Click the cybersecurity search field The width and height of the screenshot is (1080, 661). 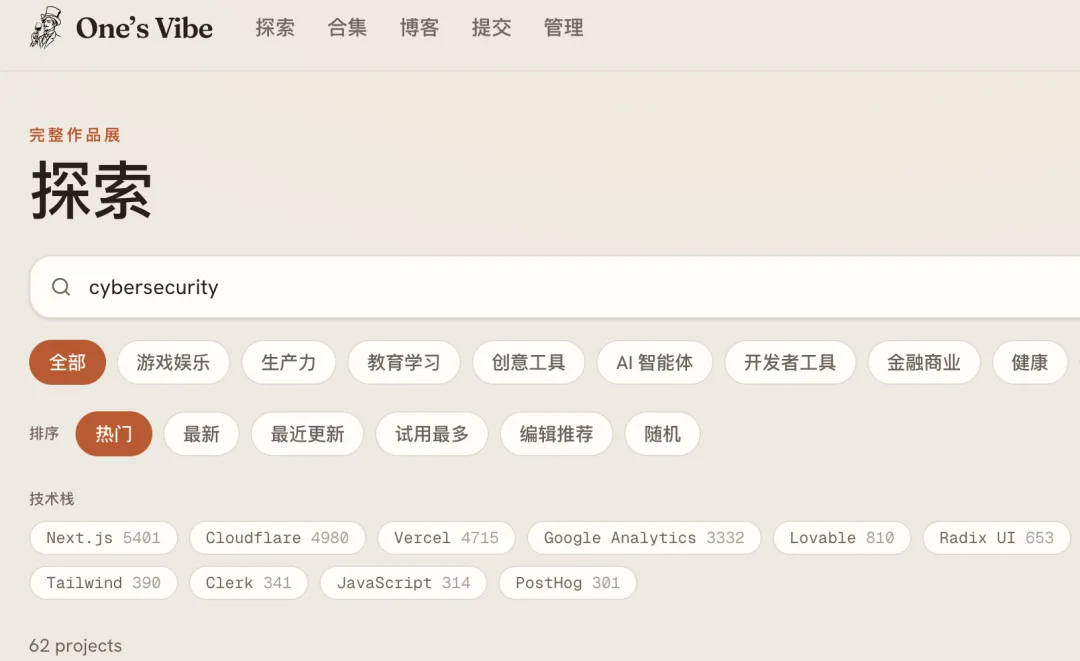point(555,286)
